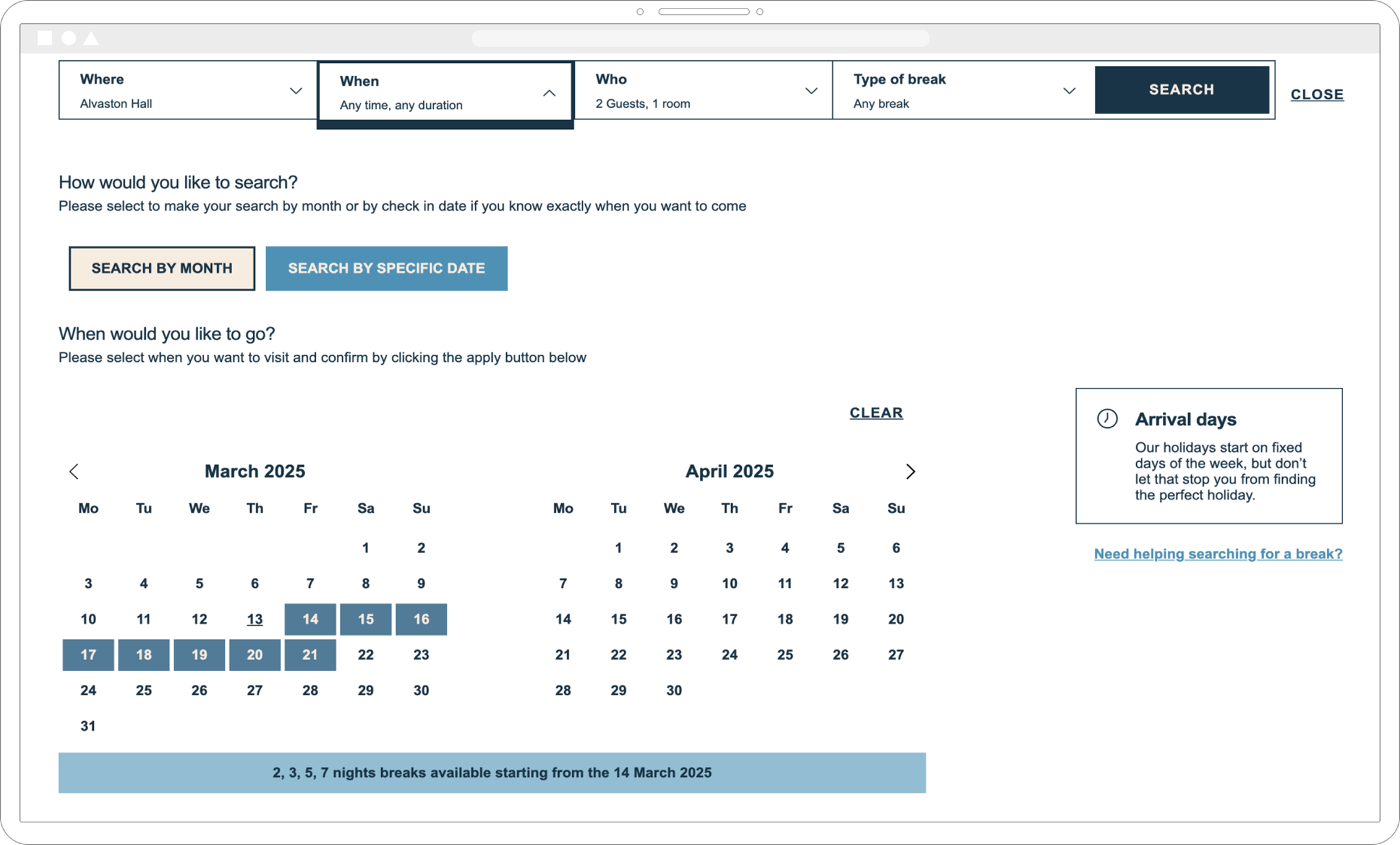Navigate to previous month with left arrow
This screenshot has height=845, width=1400.
click(75, 471)
